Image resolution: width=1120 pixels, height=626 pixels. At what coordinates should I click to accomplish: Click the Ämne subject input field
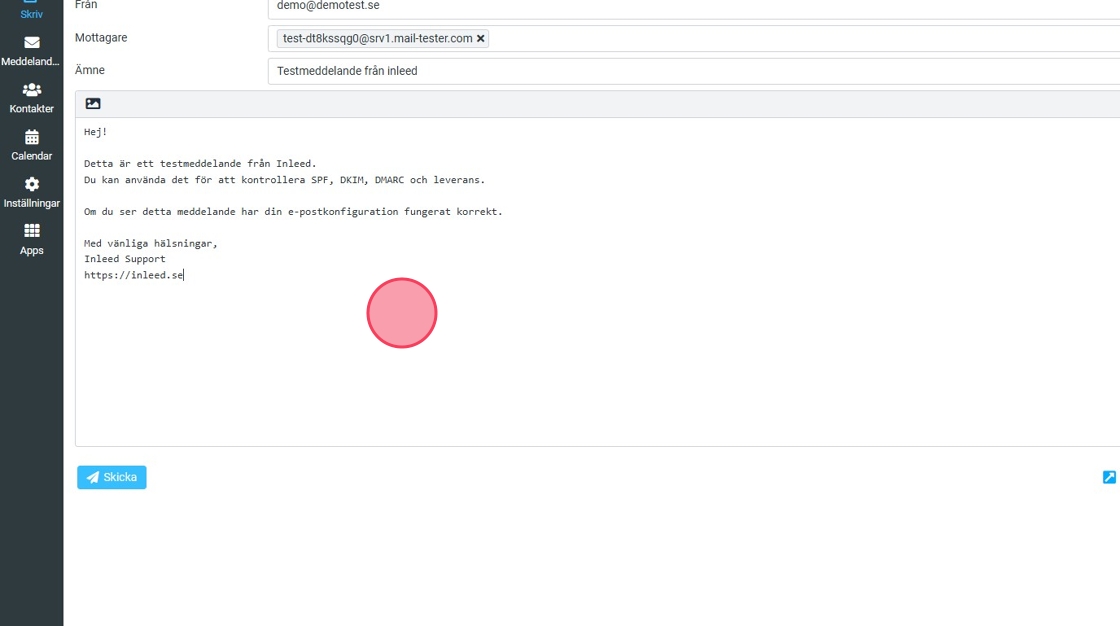point(690,71)
